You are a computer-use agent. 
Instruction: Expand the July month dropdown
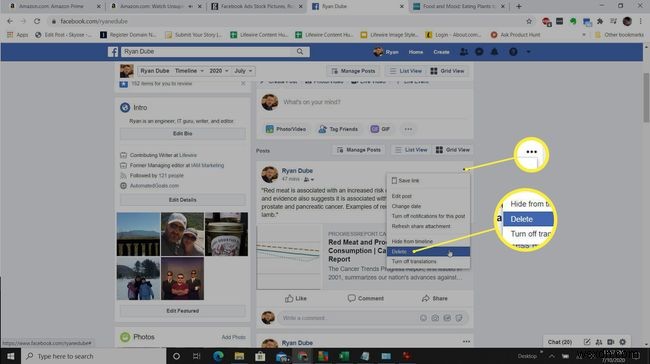[x=243, y=71]
